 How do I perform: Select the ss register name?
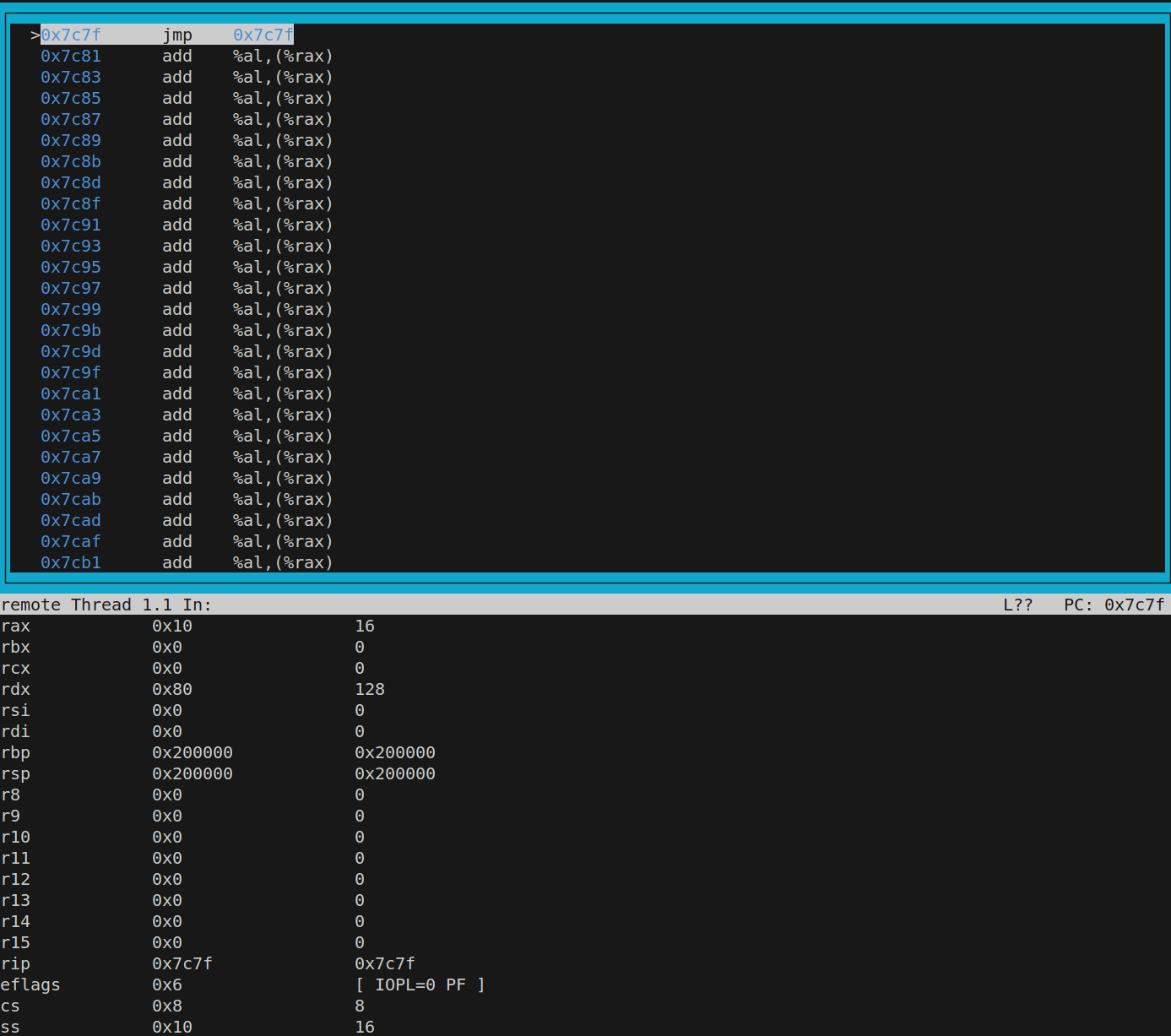(10, 1027)
